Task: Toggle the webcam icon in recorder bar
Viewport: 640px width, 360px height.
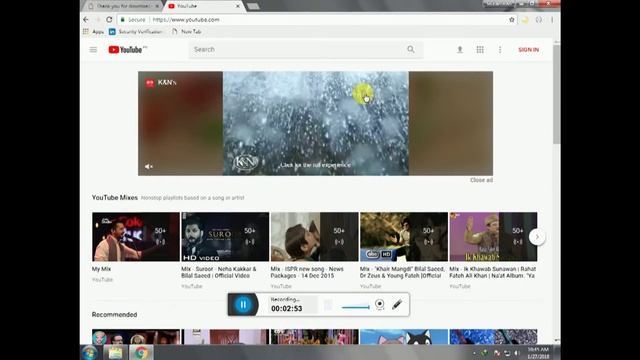Action: [x=380, y=304]
